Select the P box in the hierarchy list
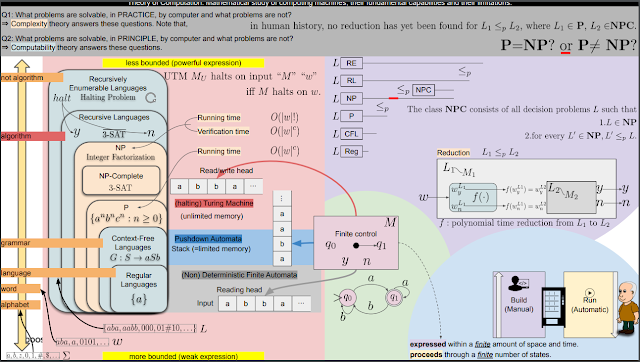This screenshot has height=362, width=640. point(351,116)
